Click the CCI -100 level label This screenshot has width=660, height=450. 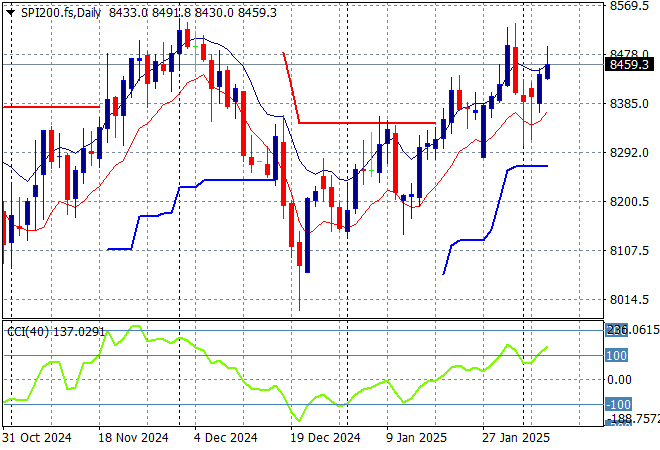618,405
